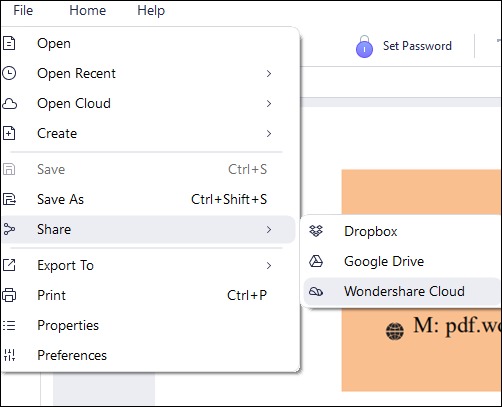Open the Home tab
This screenshot has width=502, height=407.
coord(88,10)
